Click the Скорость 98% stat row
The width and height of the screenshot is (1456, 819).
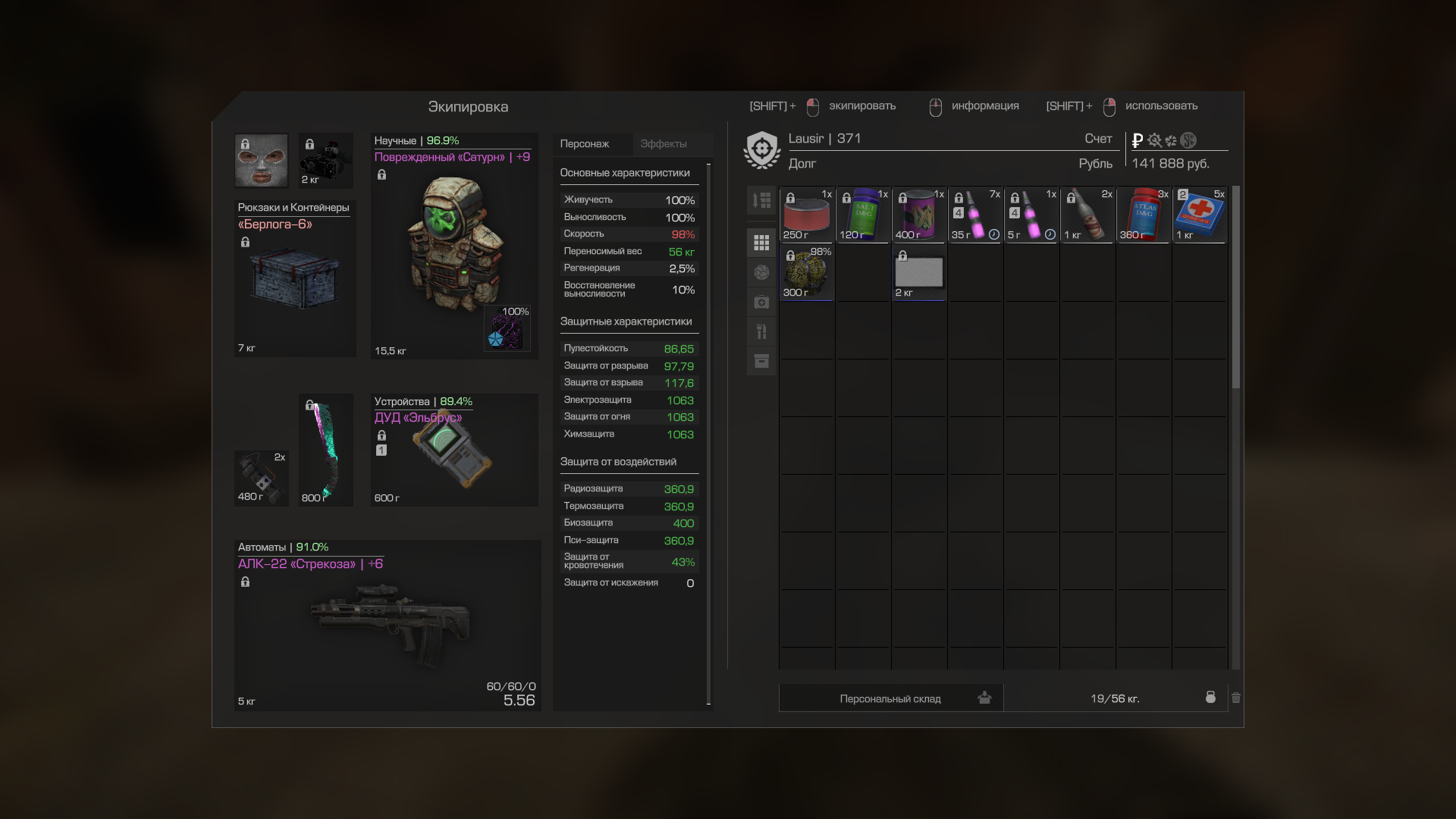tap(629, 234)
